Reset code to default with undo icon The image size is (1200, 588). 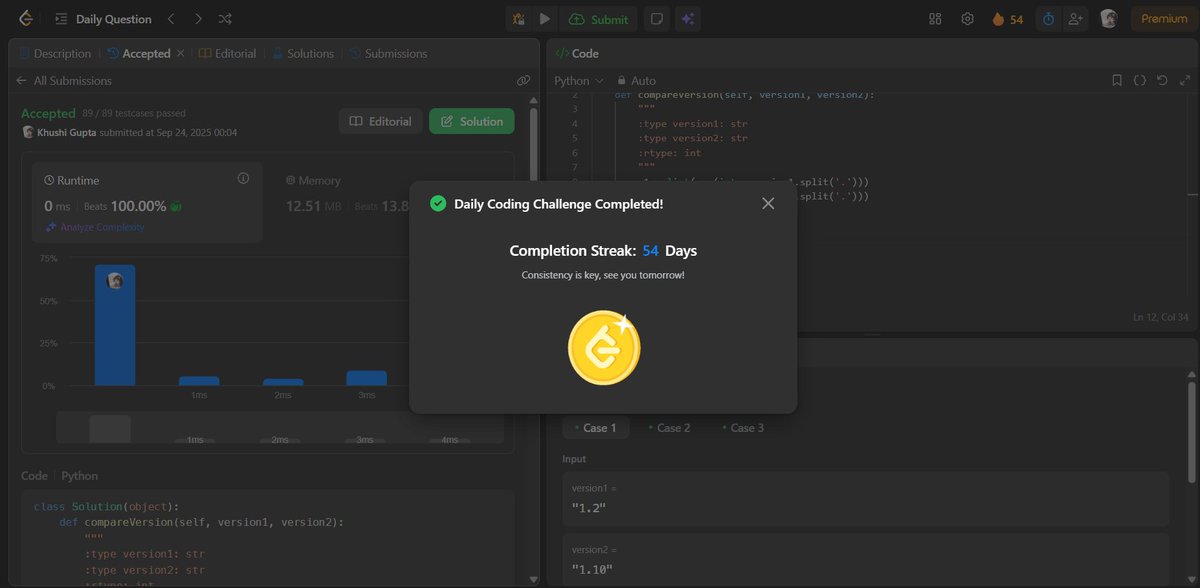coord(1161,81)
